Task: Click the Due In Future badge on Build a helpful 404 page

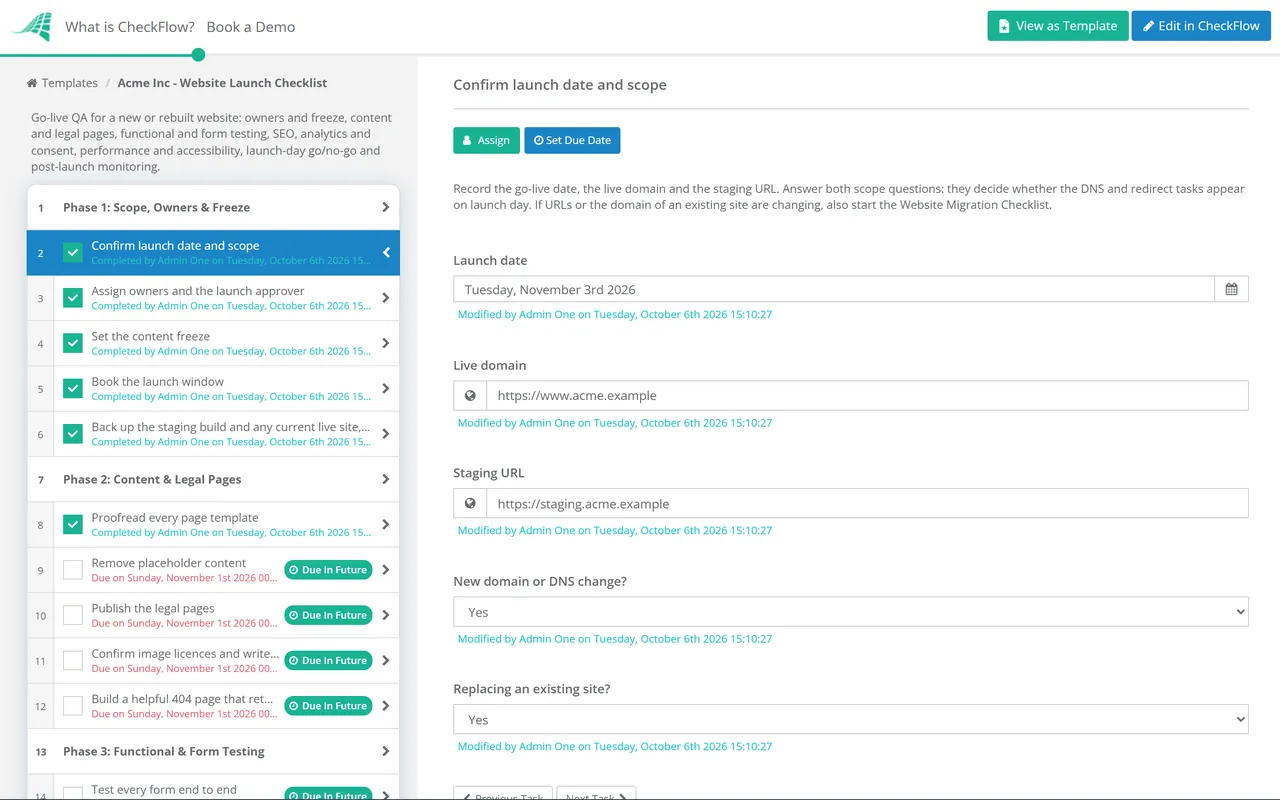Action: tap(328, 706)
